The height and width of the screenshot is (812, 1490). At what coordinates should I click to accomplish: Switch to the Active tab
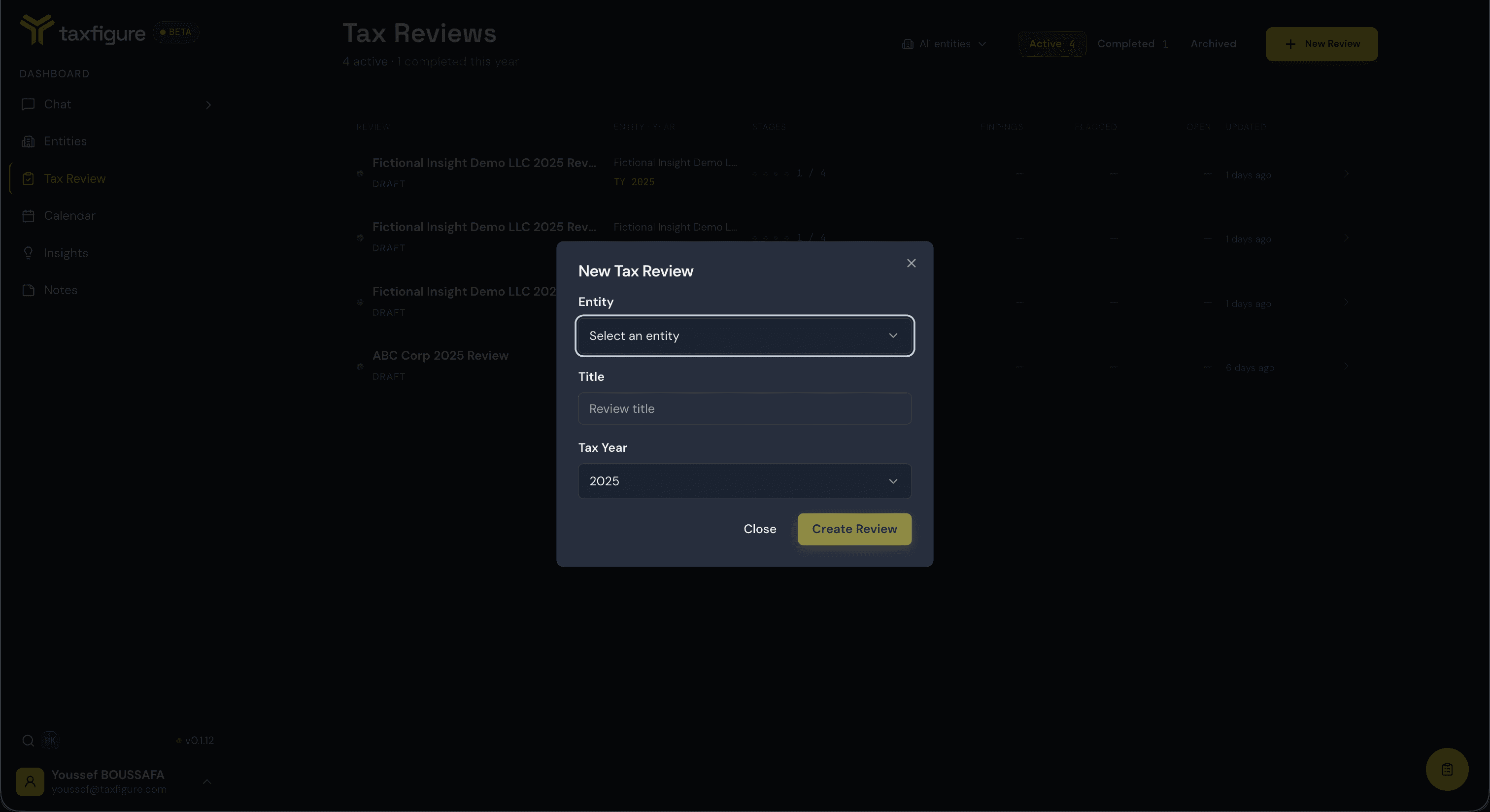point(1051,44)
